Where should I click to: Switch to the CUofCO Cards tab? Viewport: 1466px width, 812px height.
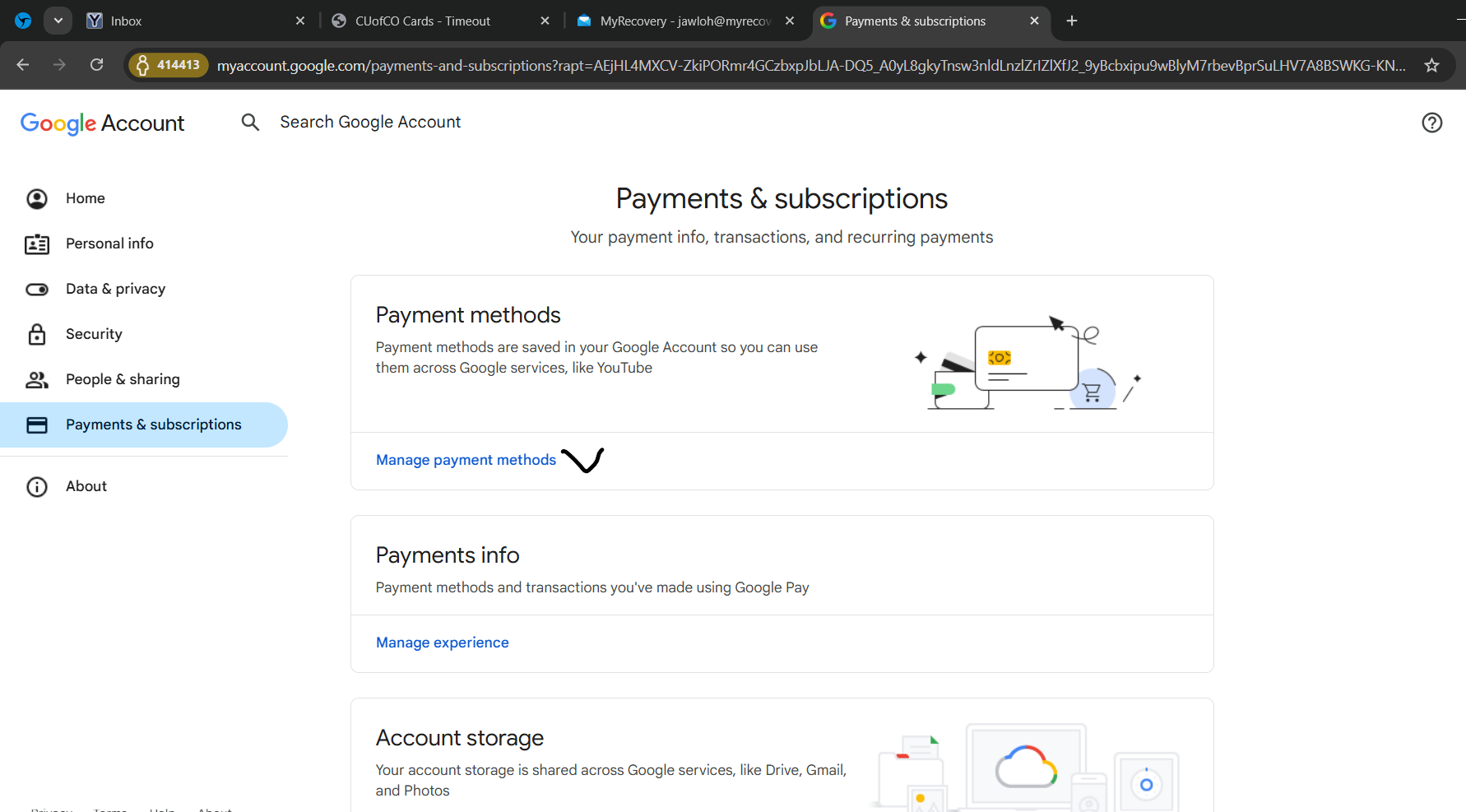pos(422,21)
